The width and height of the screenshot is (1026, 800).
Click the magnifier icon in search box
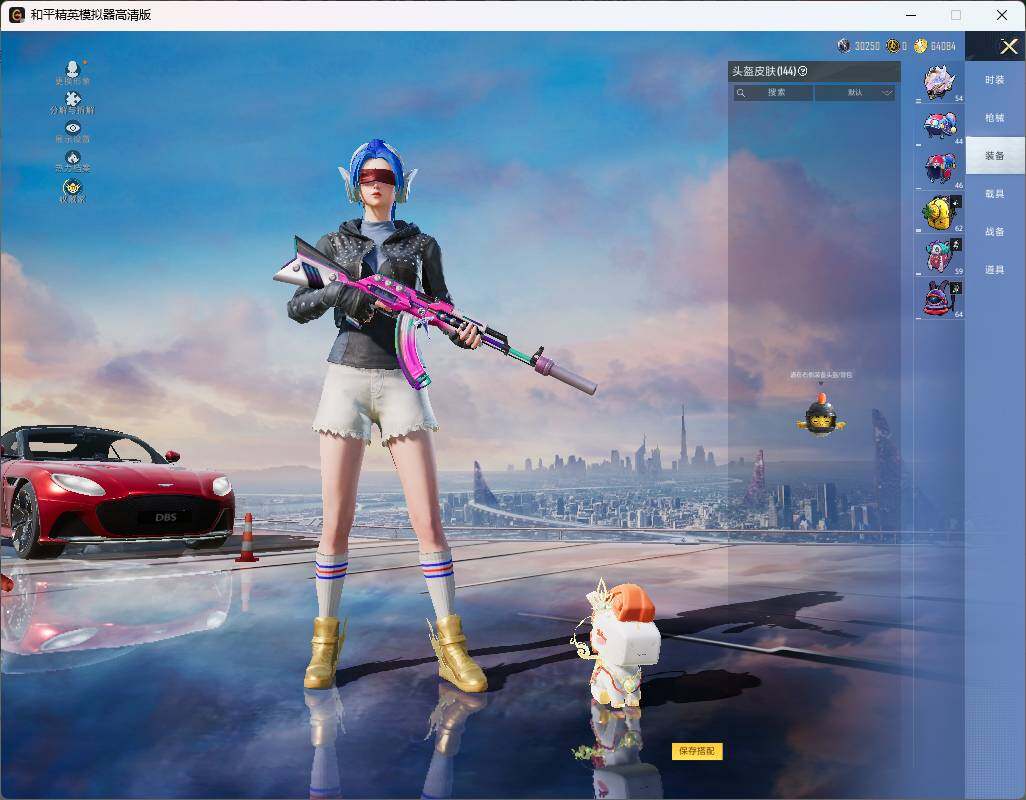click(741, 93)
